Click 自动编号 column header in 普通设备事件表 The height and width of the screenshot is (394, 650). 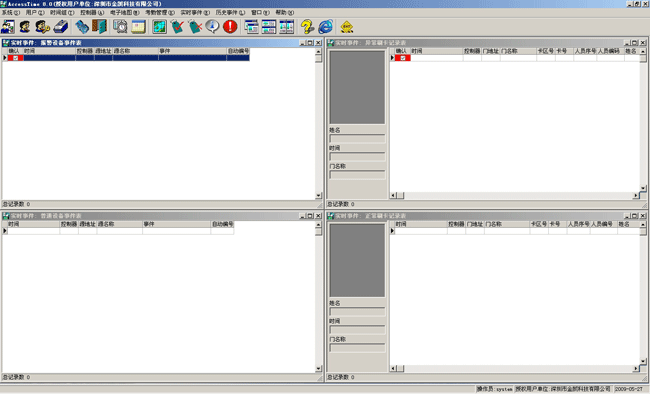point(222,224)
